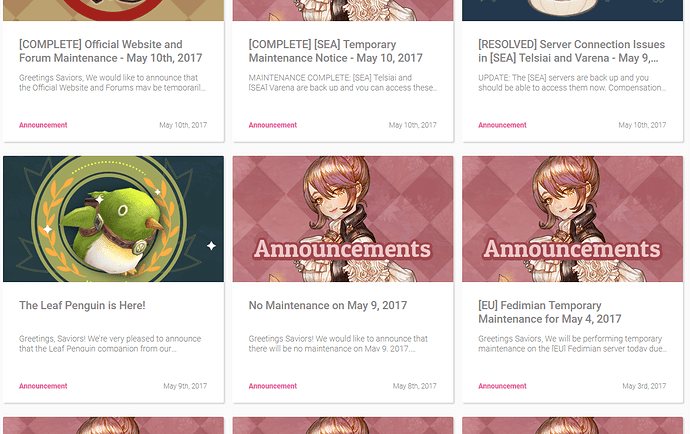The width and height of the screenshot is (690, 434).
Task: Click Fedimian maintenance excerpt text
Action: pyautogui.click(x=573, y=344)
